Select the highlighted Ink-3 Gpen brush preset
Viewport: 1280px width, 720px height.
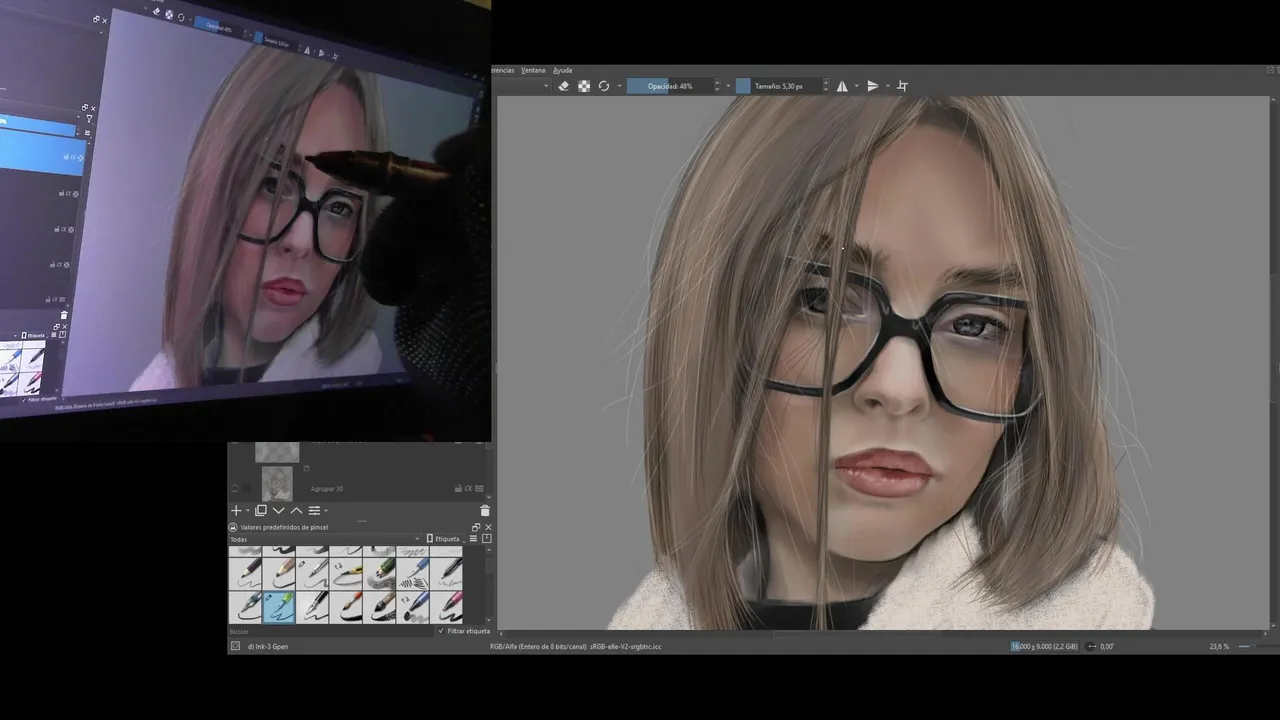pos(278,607)
